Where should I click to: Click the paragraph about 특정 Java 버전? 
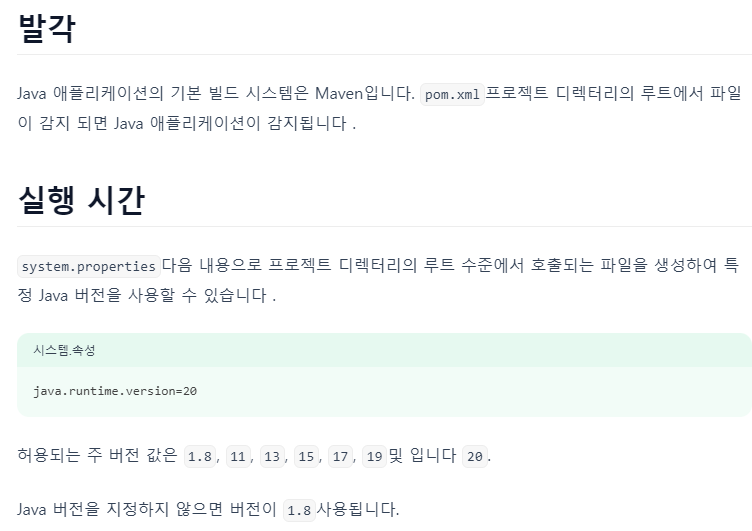(x=378, y=280)
